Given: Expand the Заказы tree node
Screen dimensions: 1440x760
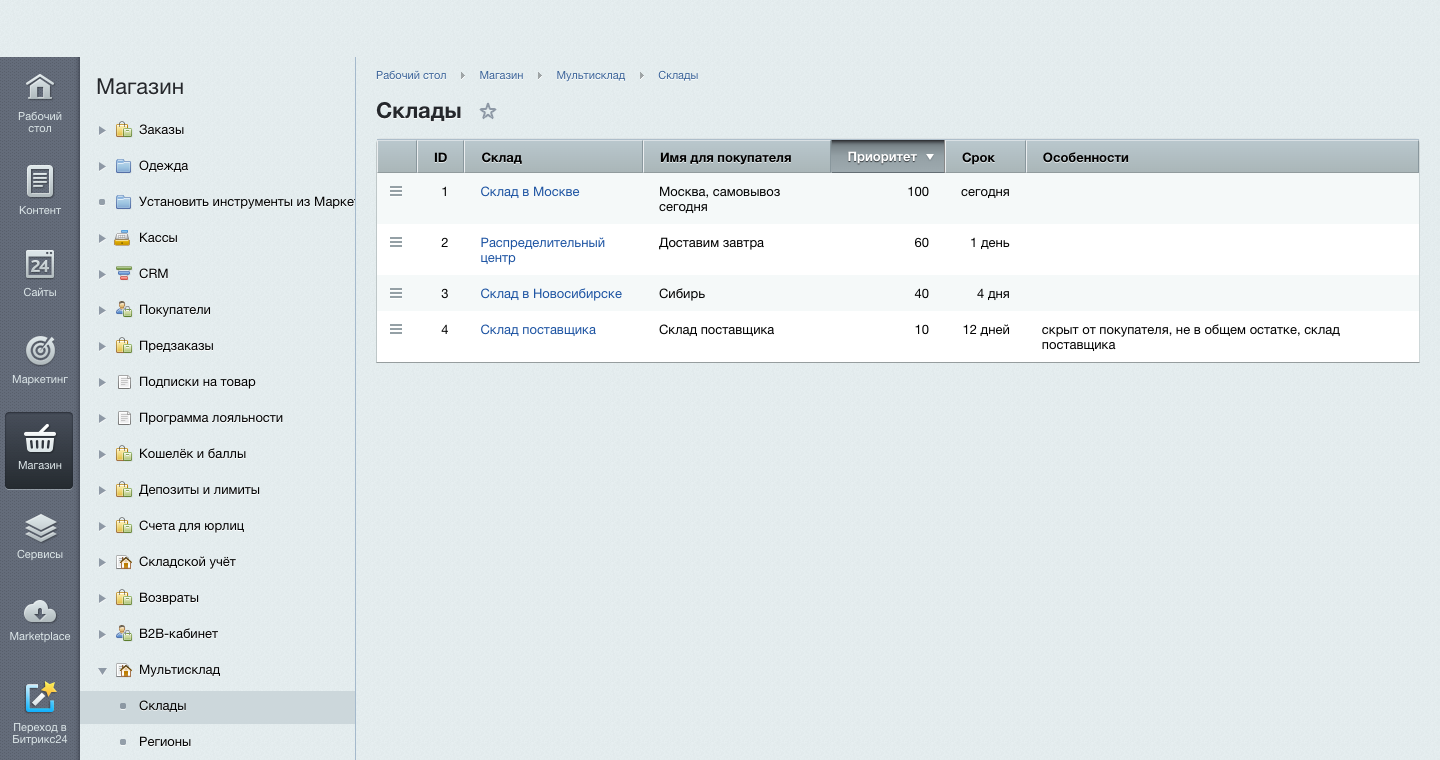Looking at the screenshot, I should point(102,130).
